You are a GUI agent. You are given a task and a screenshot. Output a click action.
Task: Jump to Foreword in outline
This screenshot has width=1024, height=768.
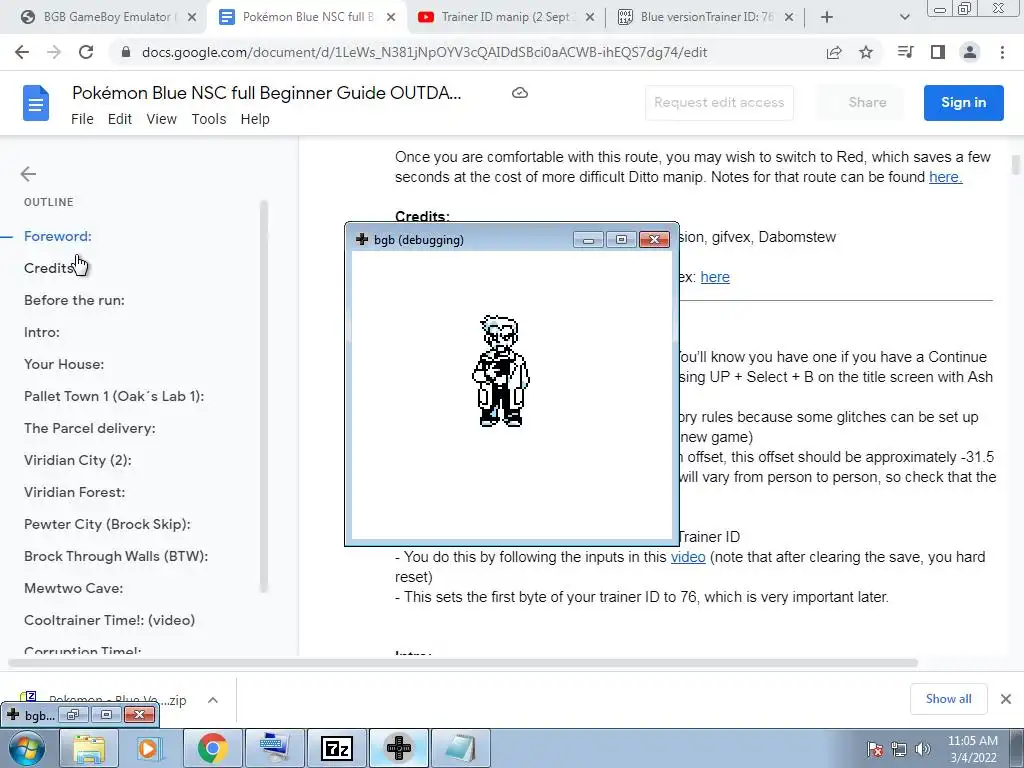click(57, 236)
